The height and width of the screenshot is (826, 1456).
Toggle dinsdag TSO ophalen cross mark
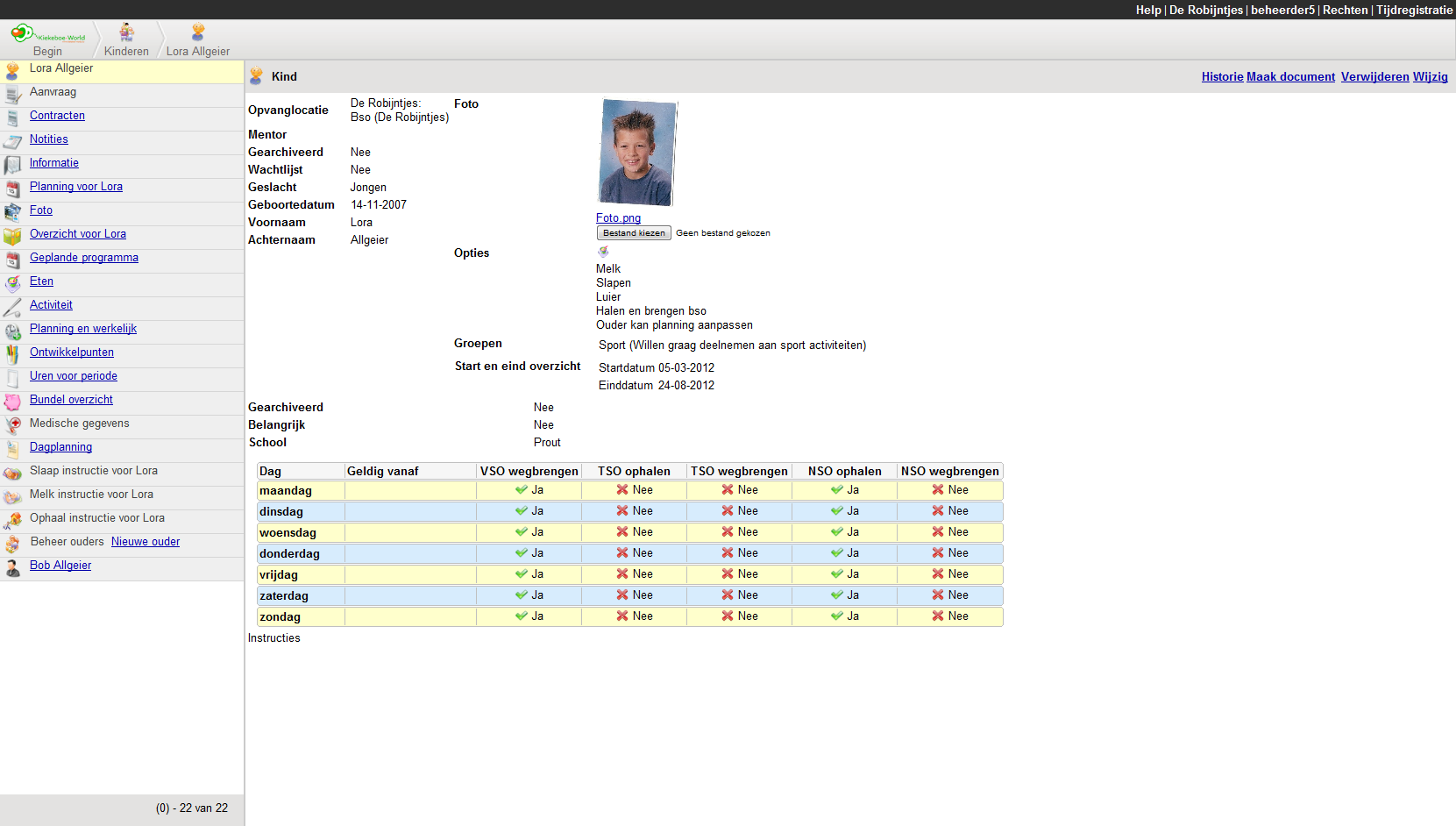[622, 511]
